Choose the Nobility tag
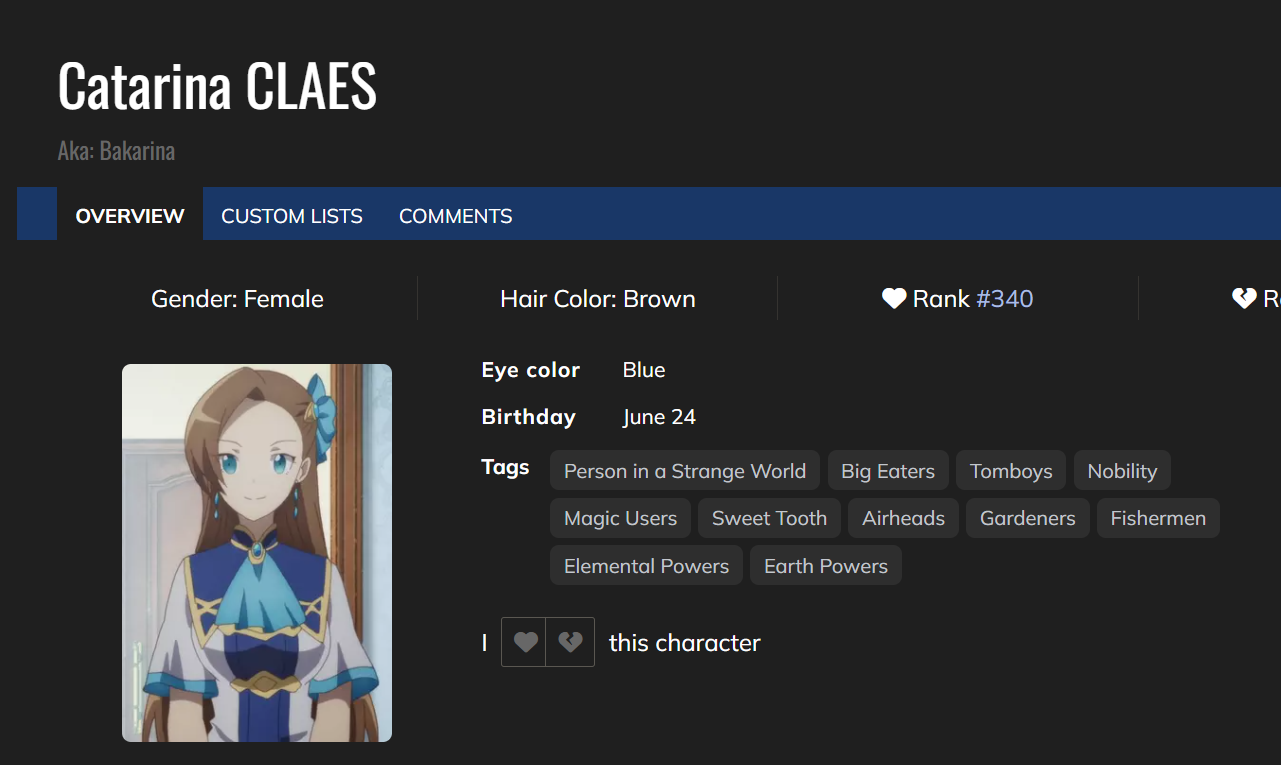The height and width of the screenshot is (765, 1281). 1122,471
